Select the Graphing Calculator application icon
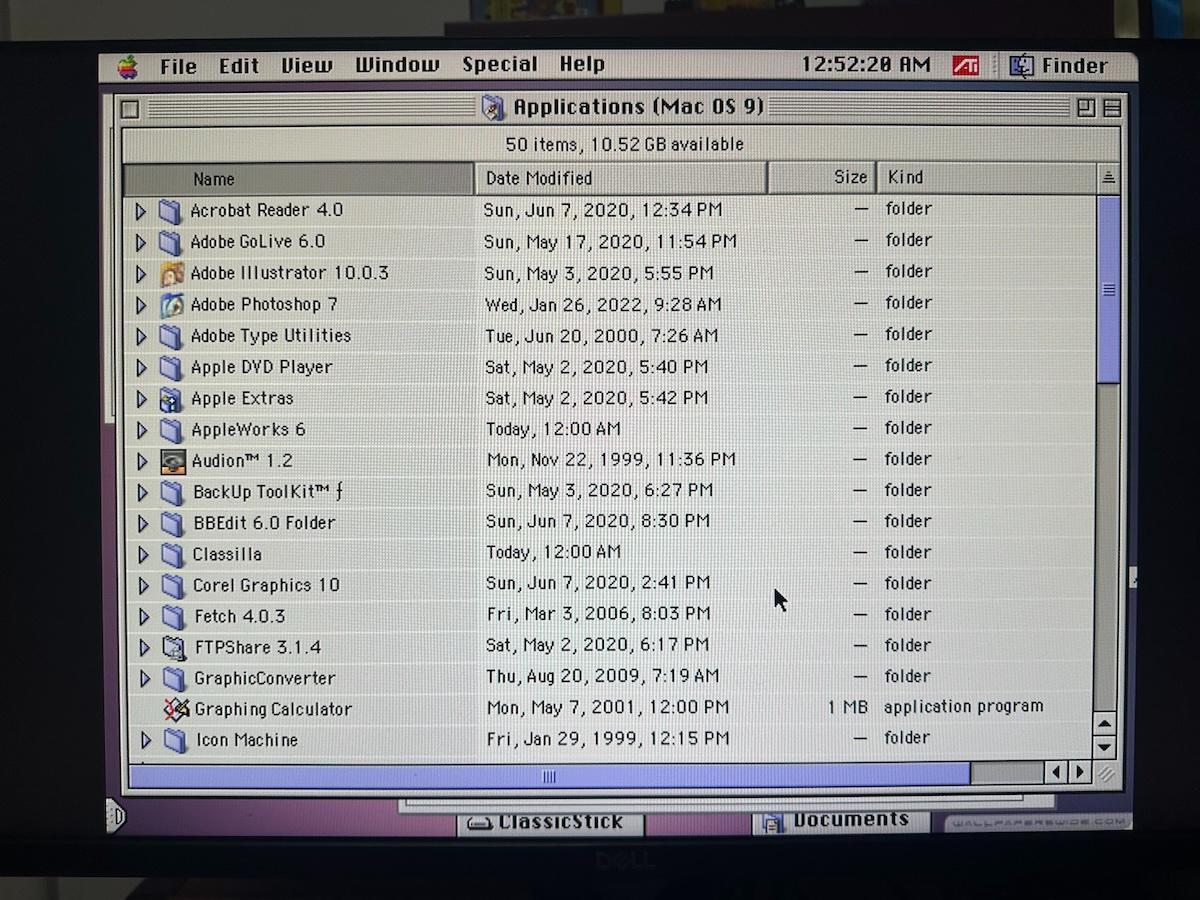This screenshot has width=1200, height=900. tap(177, 710)
